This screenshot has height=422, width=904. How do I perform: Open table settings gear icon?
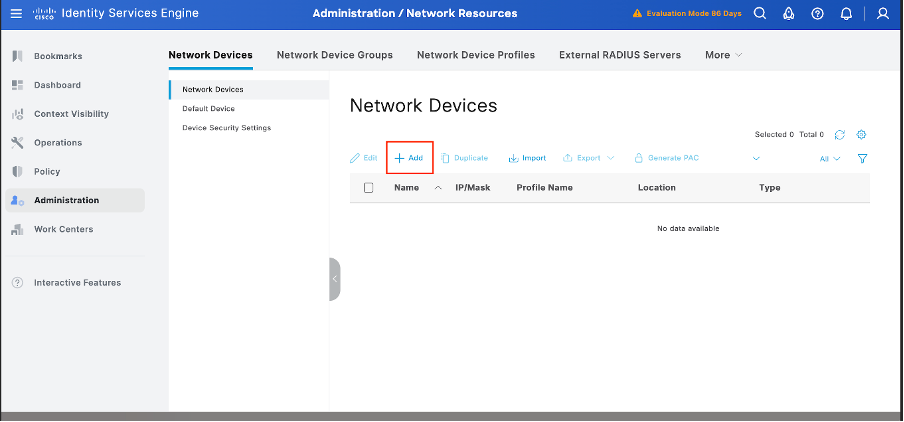(861, 134)
